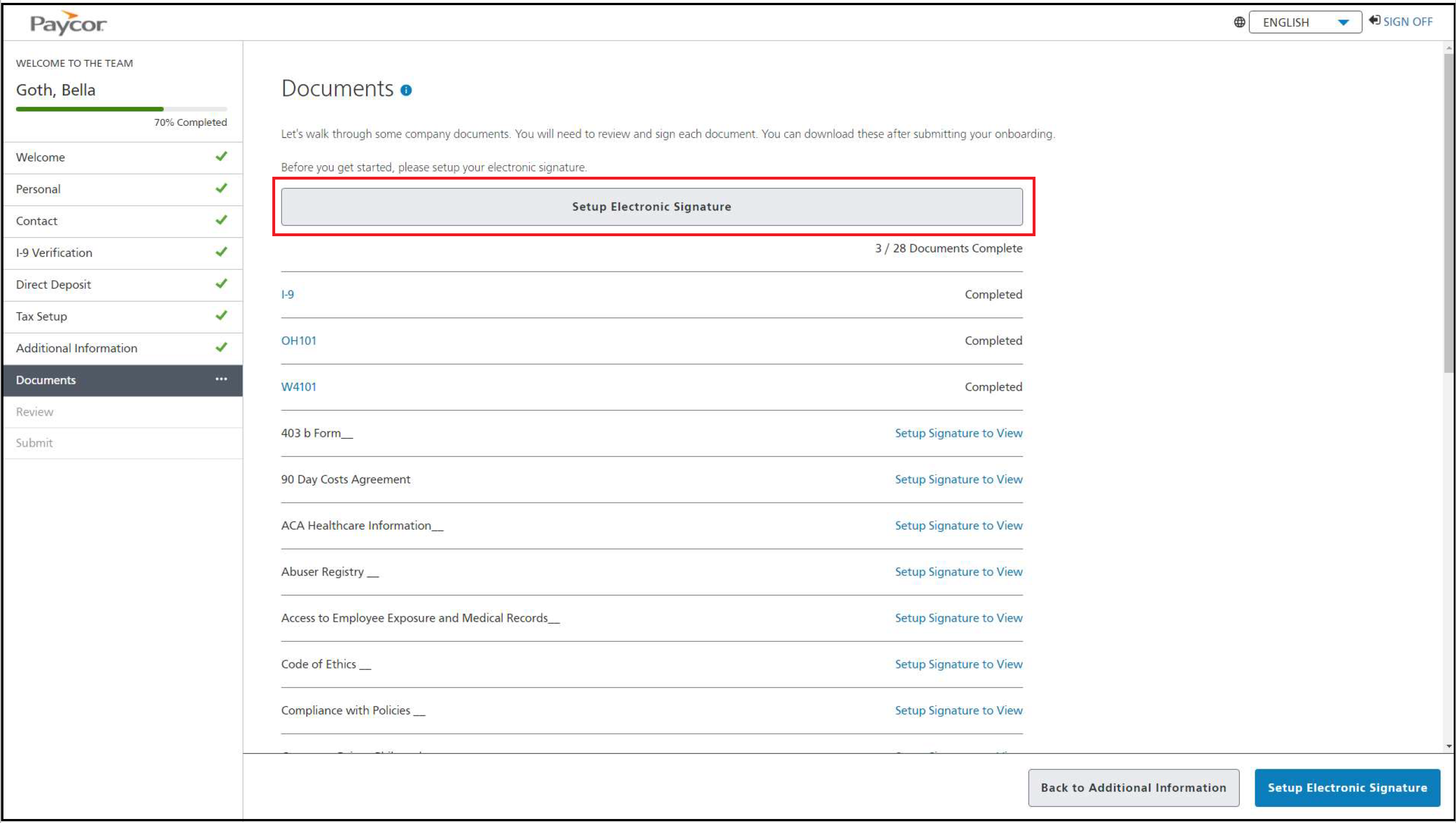
Task: Click the Tax Setup green checkmark
Action: click(x=221, y=316)
